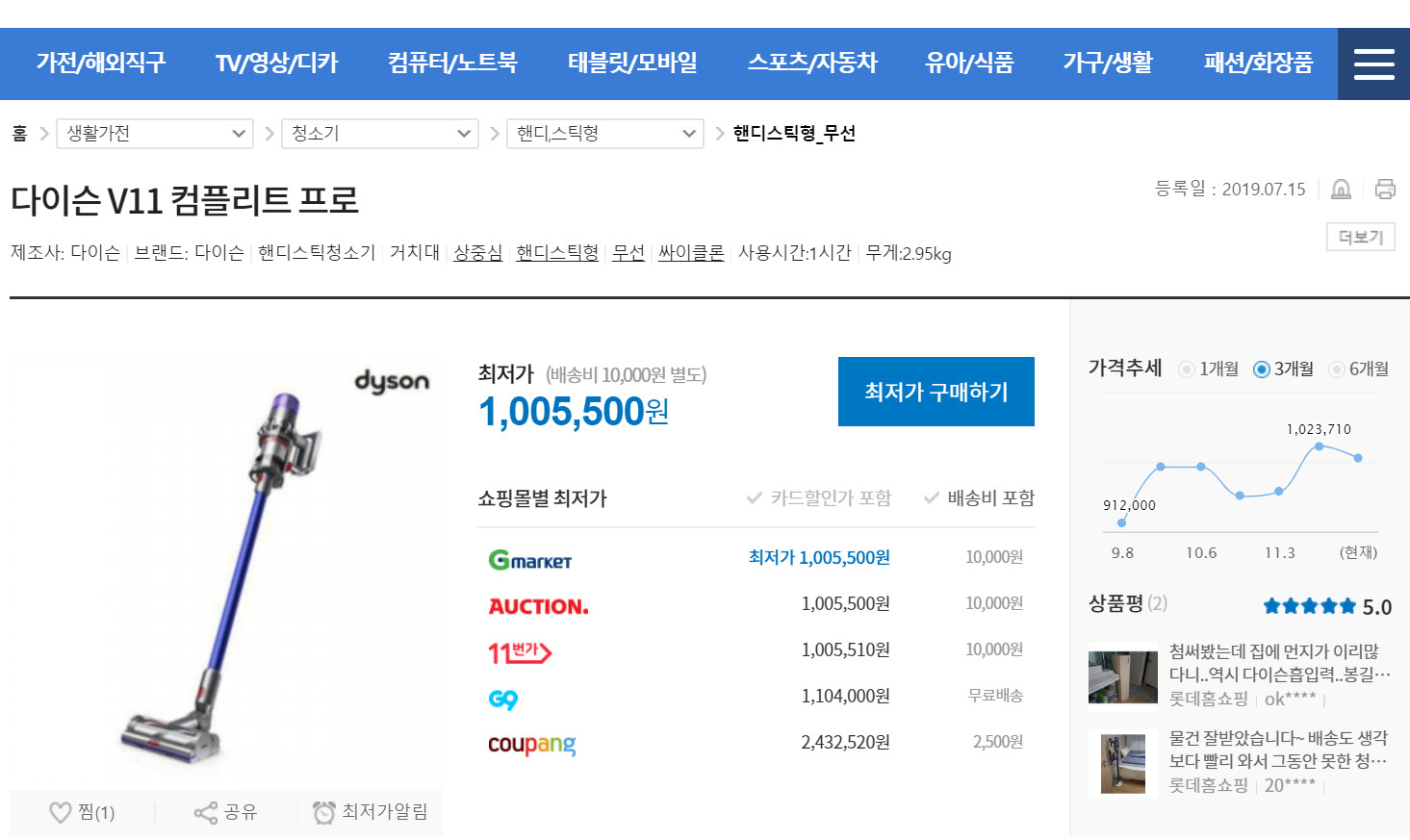Click the 1,023,710 peak point on price chart

pos(1320,446)
